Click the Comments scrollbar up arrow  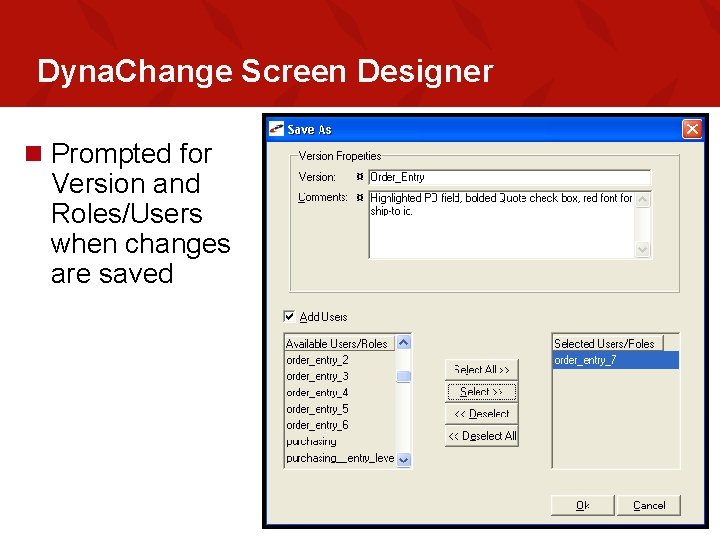click(643, 199)
